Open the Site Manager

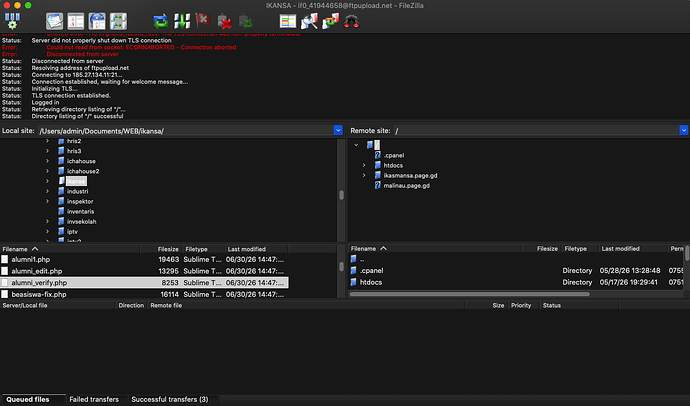pyautogui.click(x=12, y=21)
